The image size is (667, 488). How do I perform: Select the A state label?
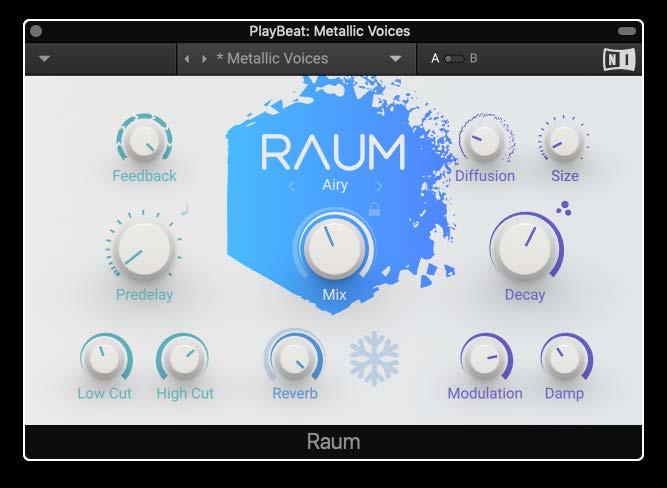click(435, 58)
